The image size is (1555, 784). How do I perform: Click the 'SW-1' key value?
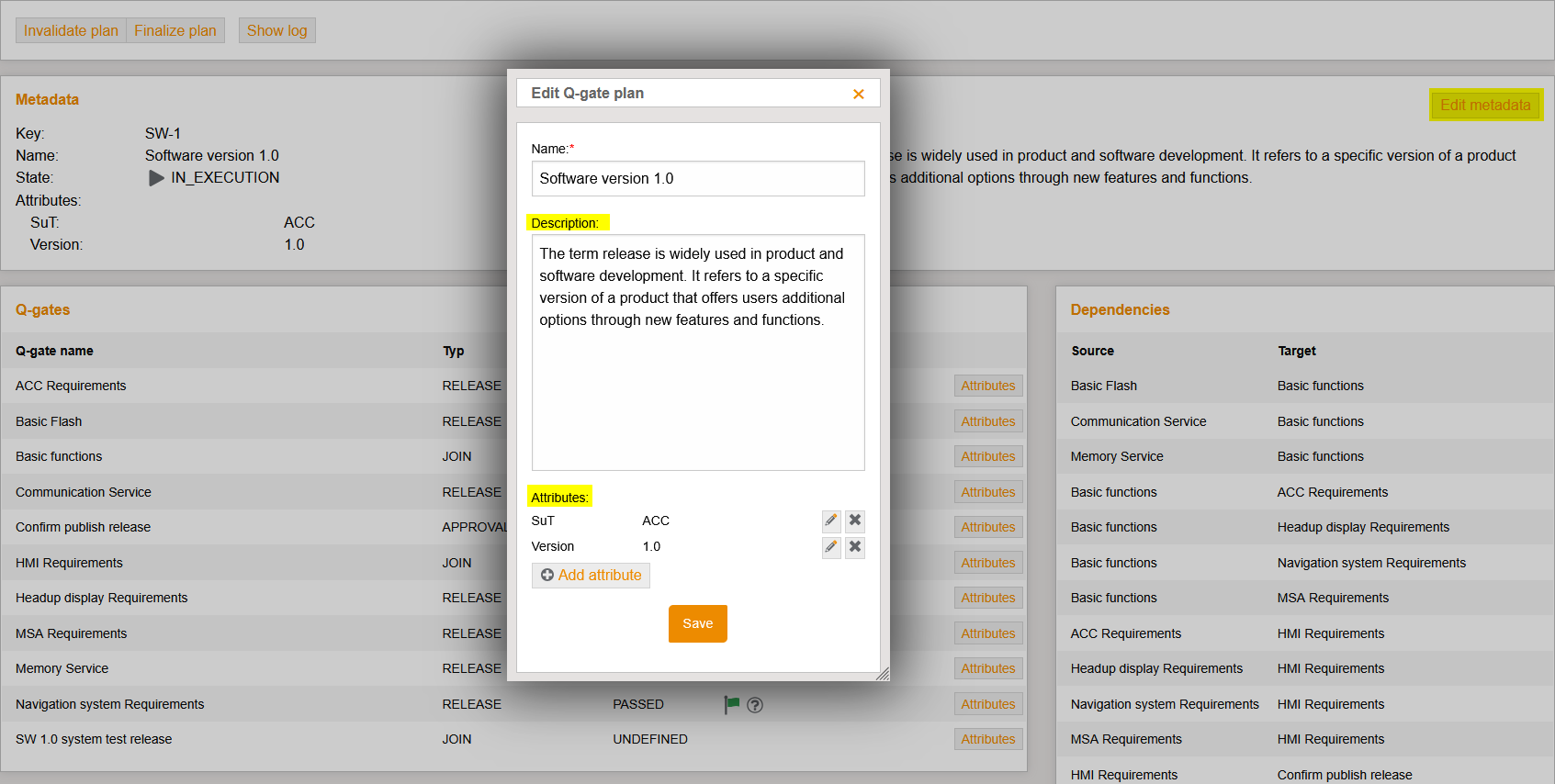[163, 133]
